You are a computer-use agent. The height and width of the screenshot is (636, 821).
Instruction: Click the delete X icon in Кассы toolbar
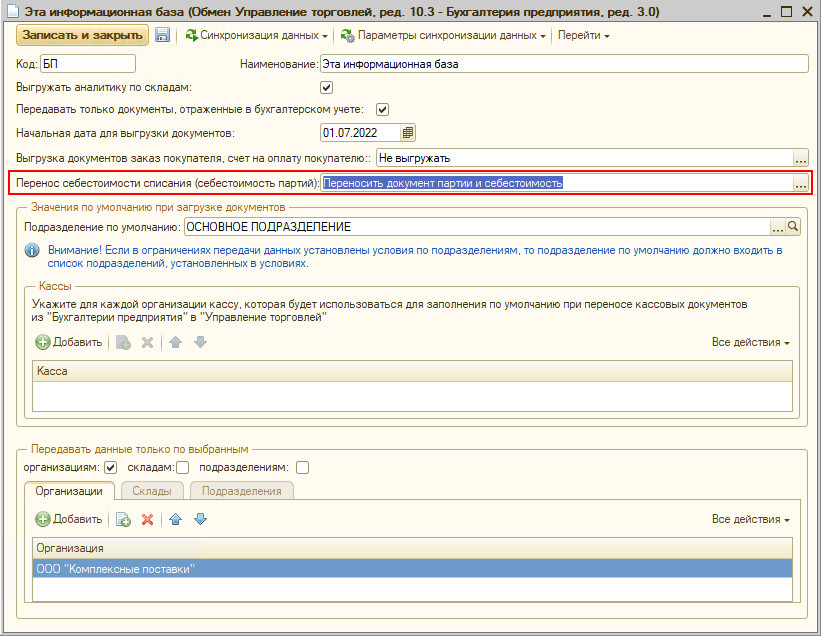(x=148, y=342)
